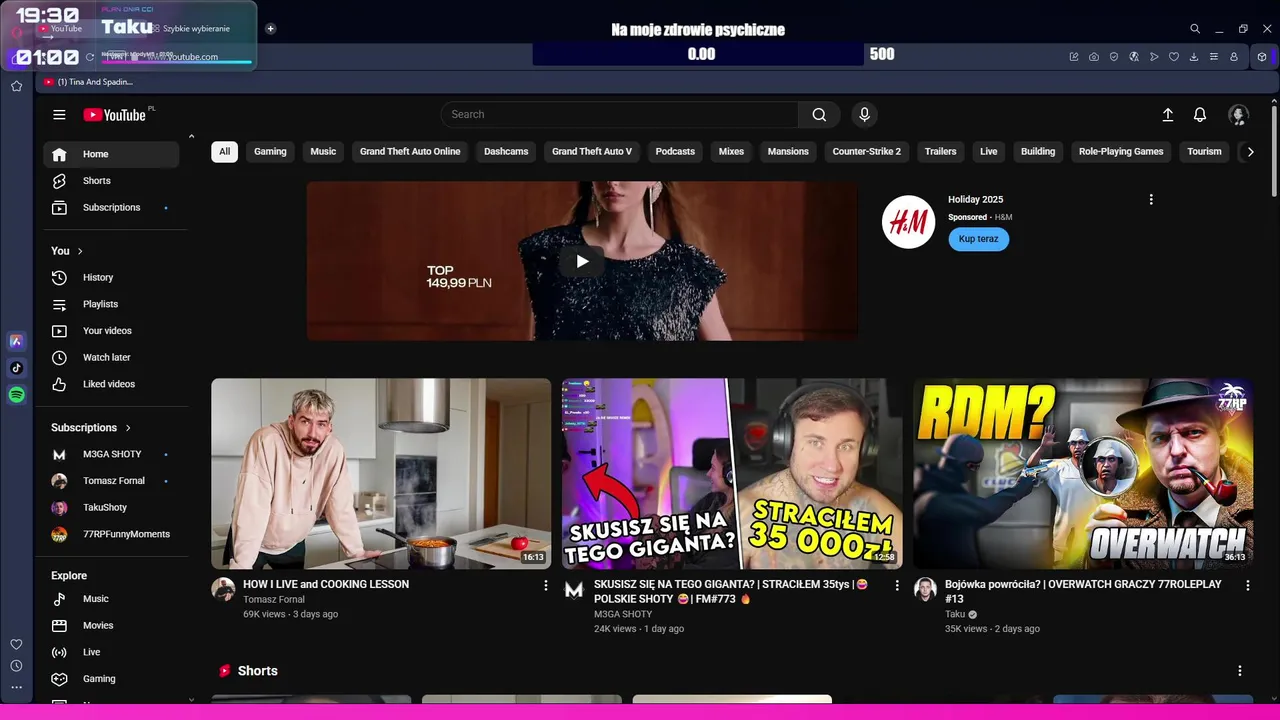The width and height of the screenshot is (1280, 720).
Task: Click the edit note toolbar icon
Action: [x=1074, y=57]
